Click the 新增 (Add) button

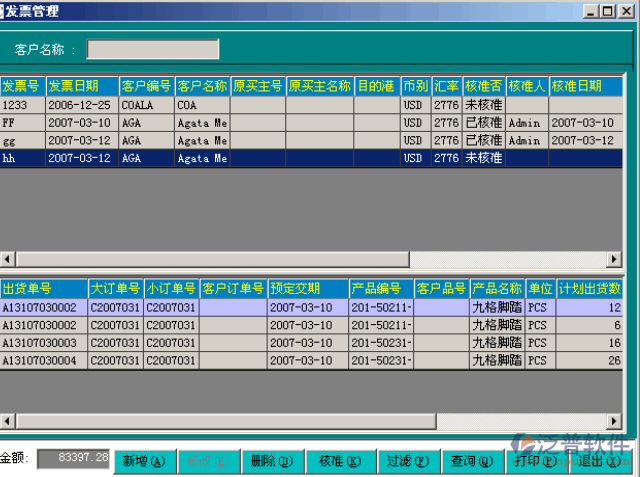coord(143,461)
